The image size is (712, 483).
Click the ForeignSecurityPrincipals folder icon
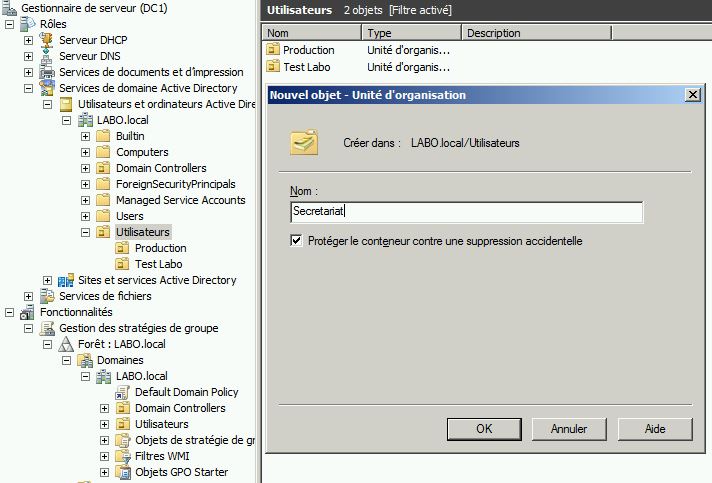pyautogui.click(x=104, y=184)
